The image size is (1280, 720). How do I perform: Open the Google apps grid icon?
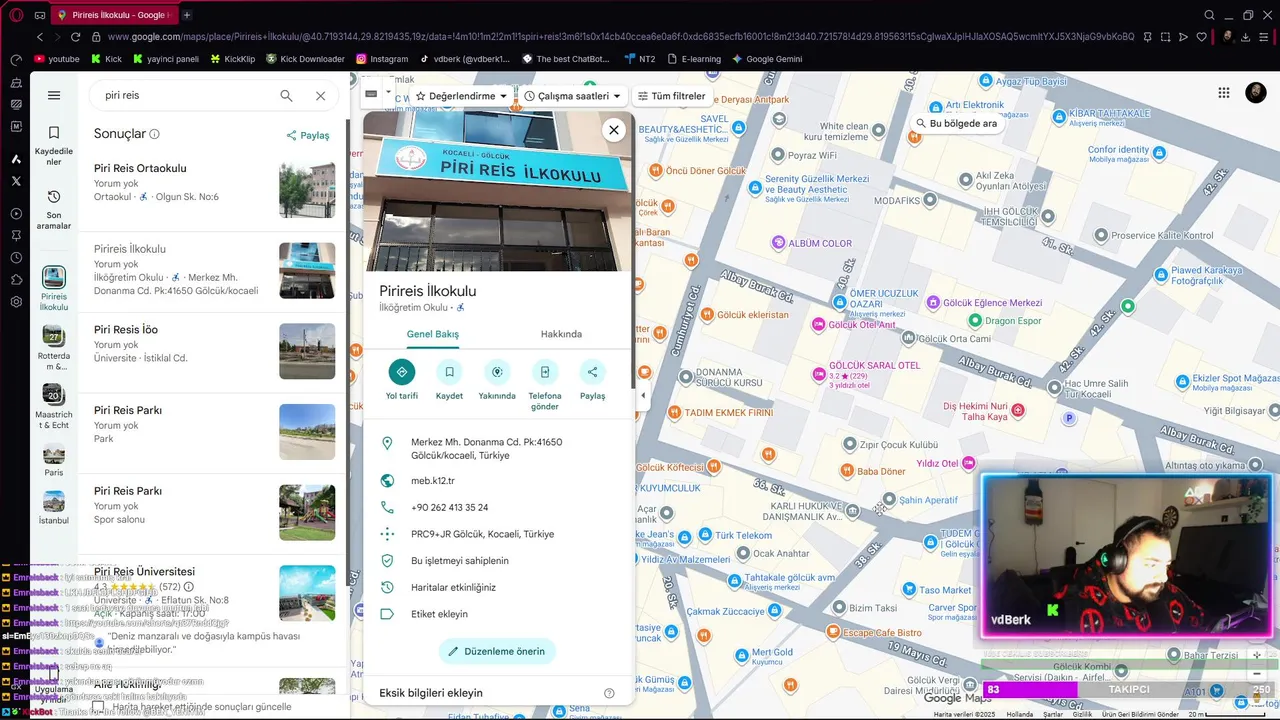(x=1224, y=93)
